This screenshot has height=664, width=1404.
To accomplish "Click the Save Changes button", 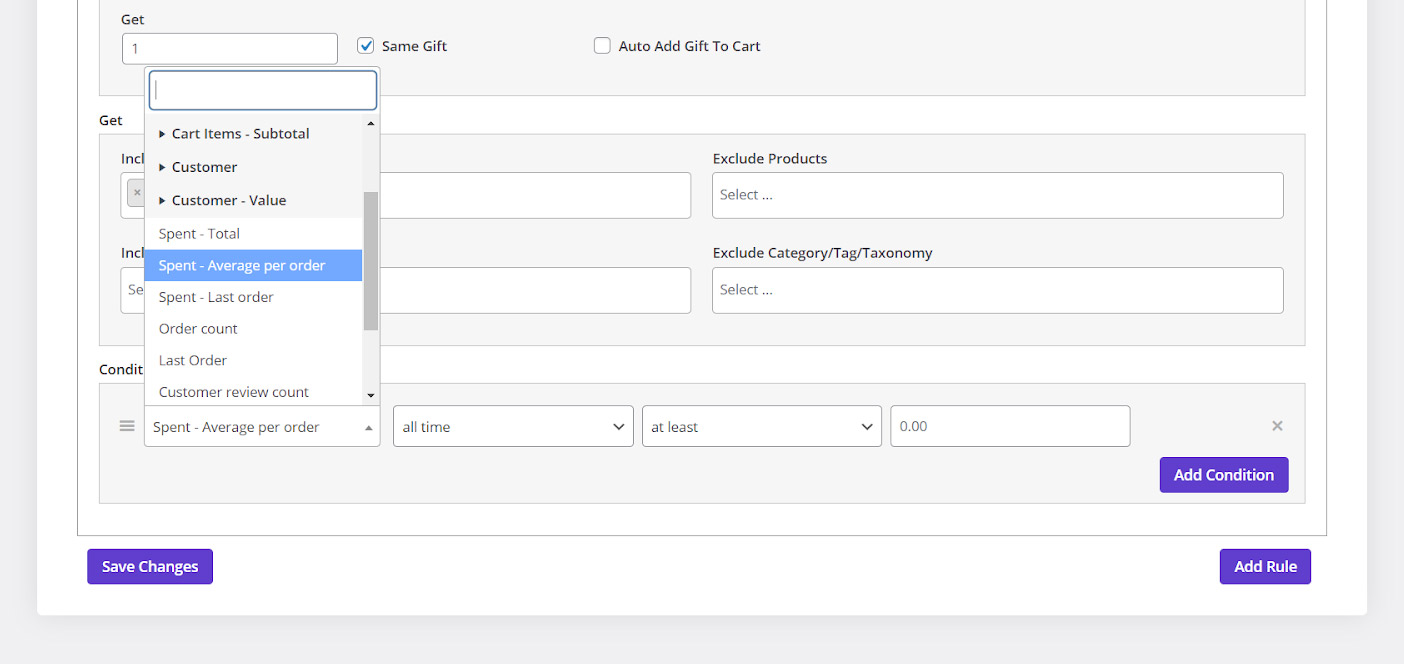I will [150, 567].
